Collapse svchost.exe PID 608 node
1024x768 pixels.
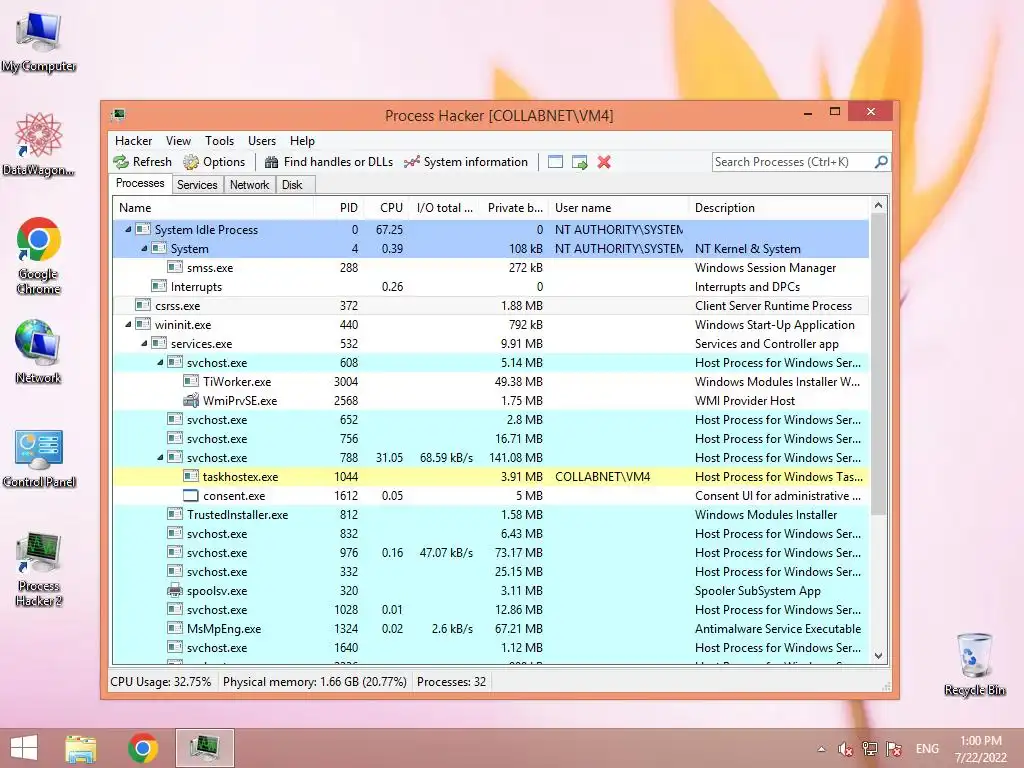[x=160, y=362]
